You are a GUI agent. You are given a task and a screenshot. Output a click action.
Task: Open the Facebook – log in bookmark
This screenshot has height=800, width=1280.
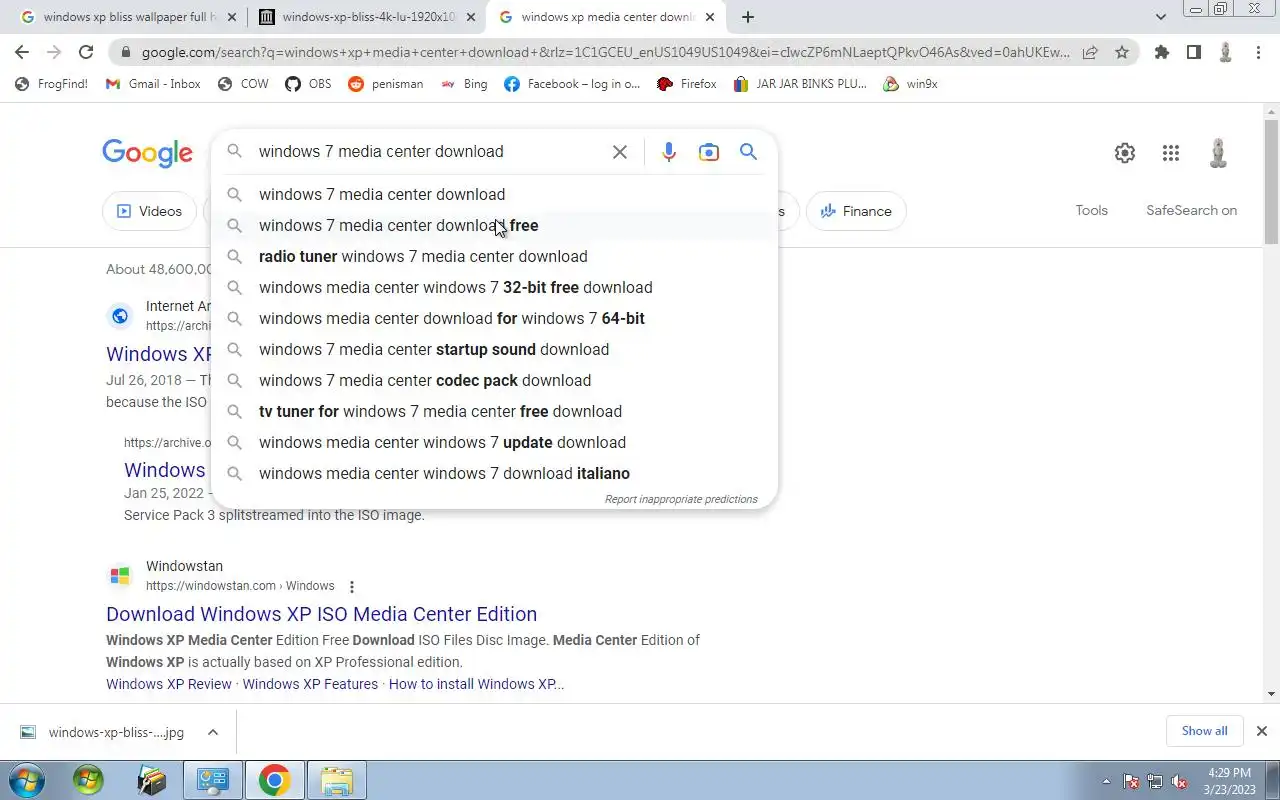572,84
